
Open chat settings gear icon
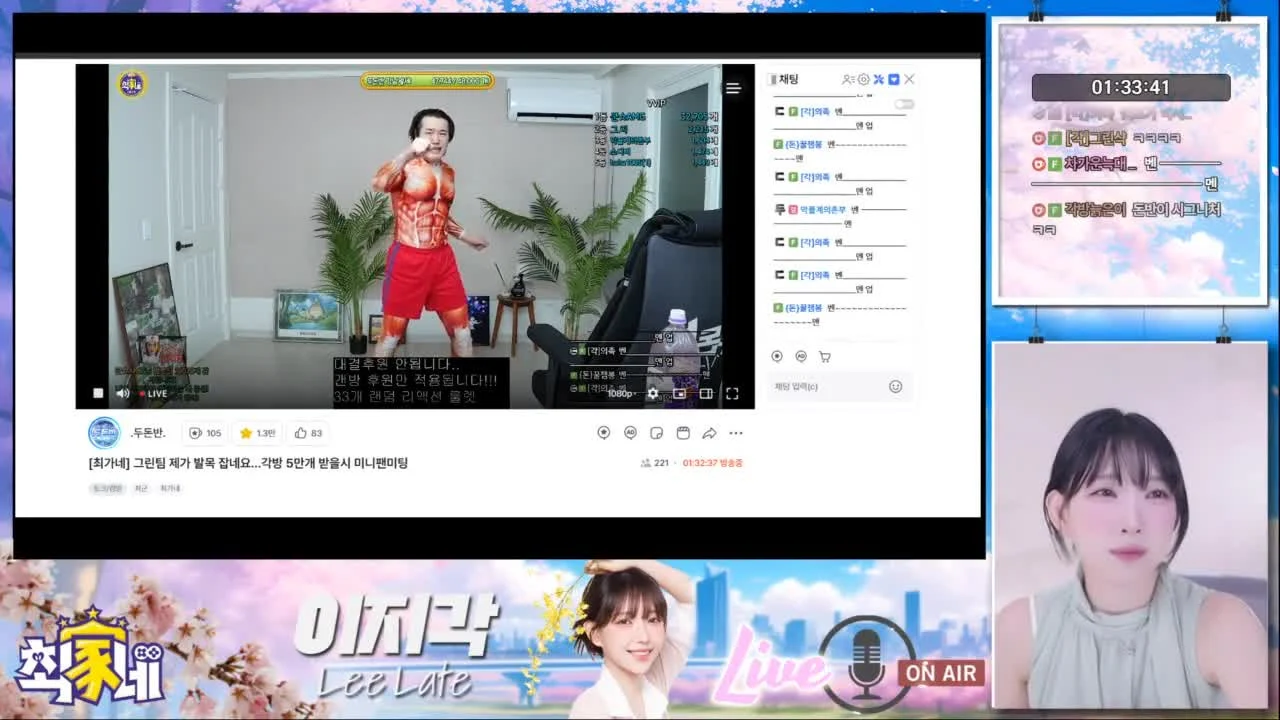click(864, 79)
